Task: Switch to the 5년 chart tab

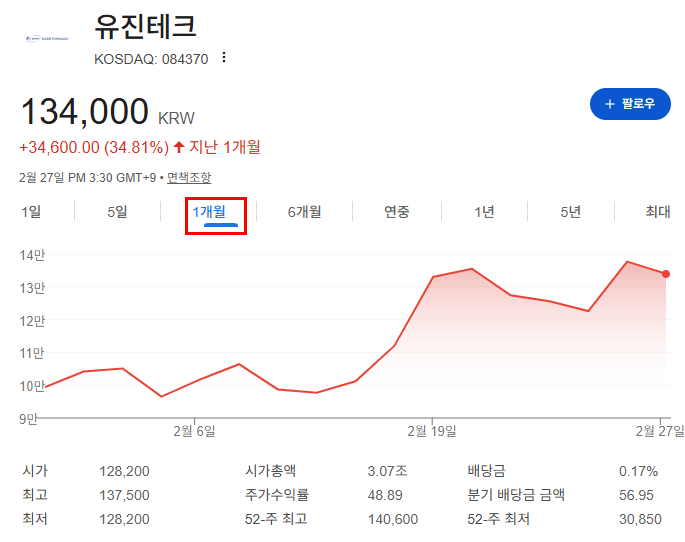Action: [571, 212]
